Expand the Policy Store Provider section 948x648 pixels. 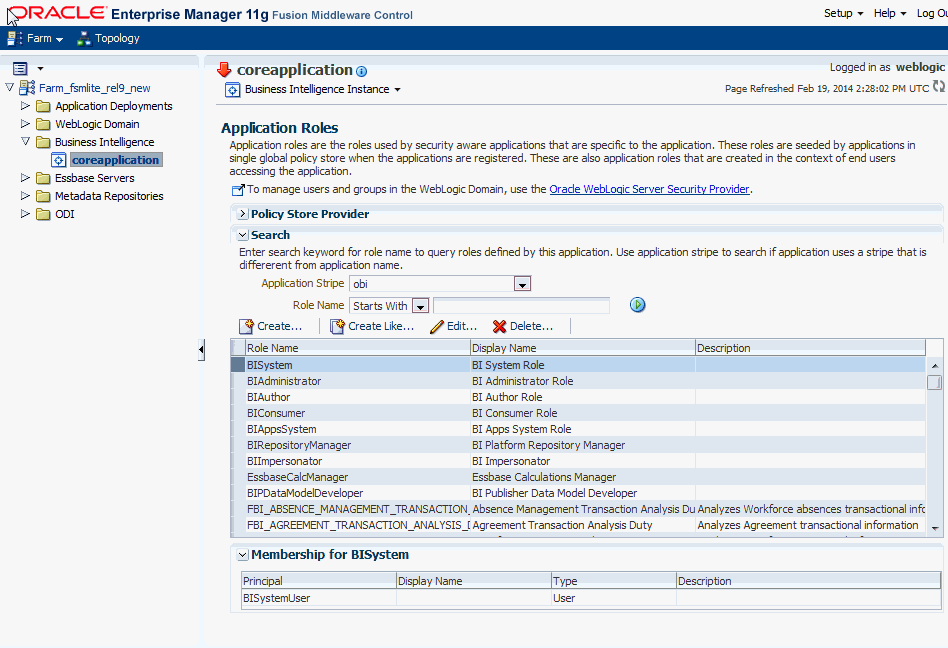(x=242, y=214)
